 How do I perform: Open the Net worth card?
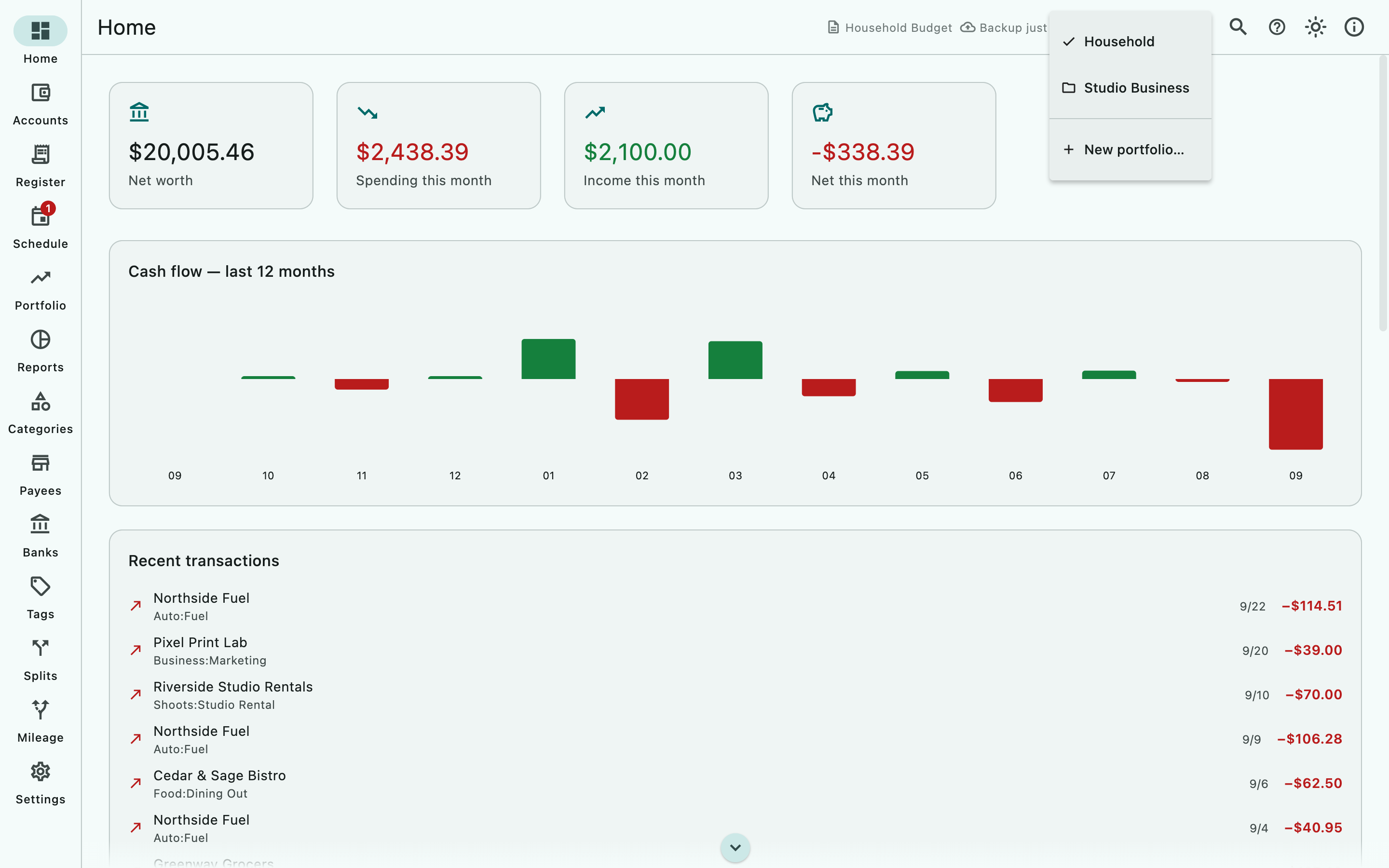[x=211, y=146]
